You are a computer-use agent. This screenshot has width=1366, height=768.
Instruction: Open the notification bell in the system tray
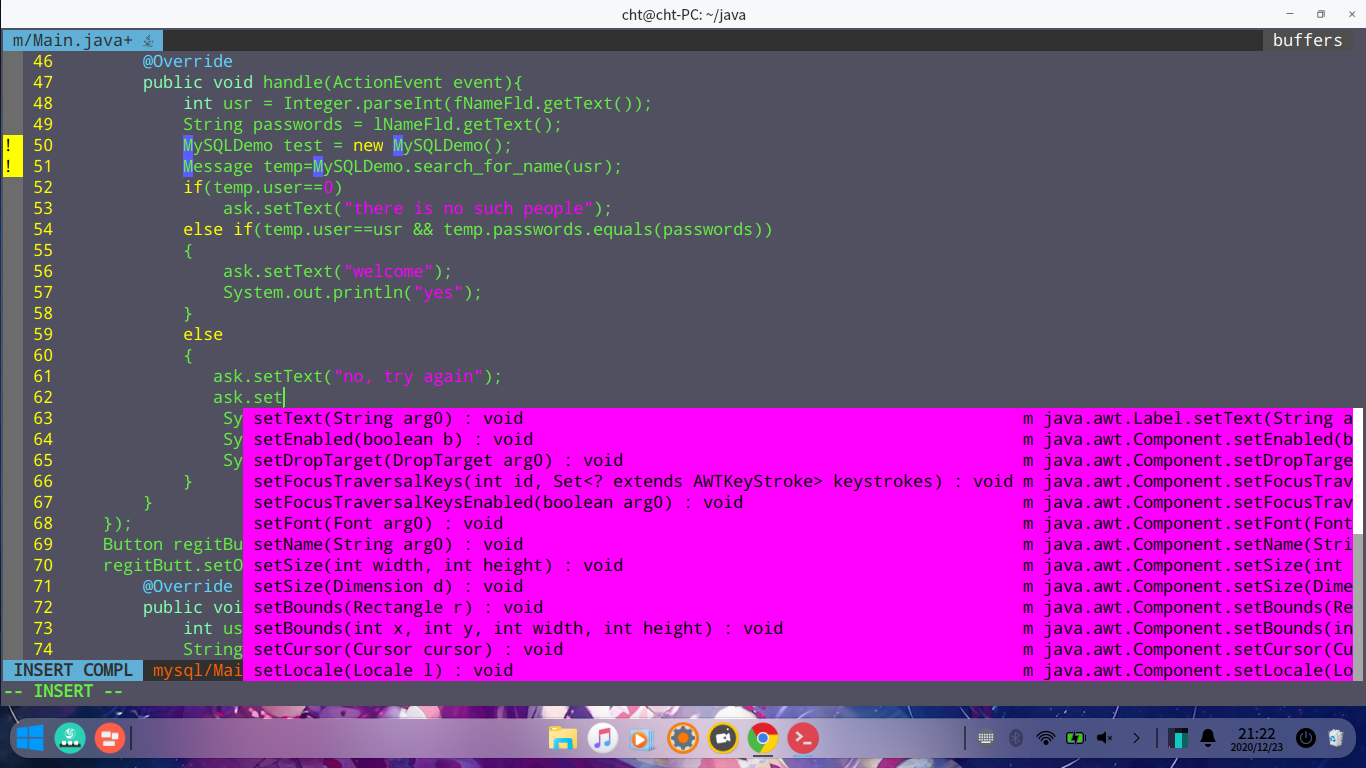1207,738
